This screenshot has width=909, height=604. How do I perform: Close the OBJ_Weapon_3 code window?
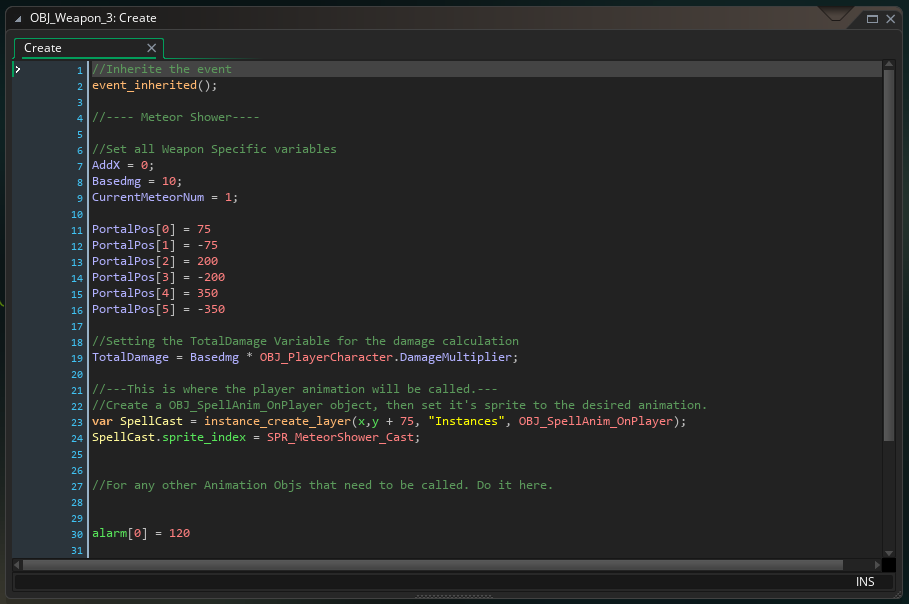click(889, 18)
